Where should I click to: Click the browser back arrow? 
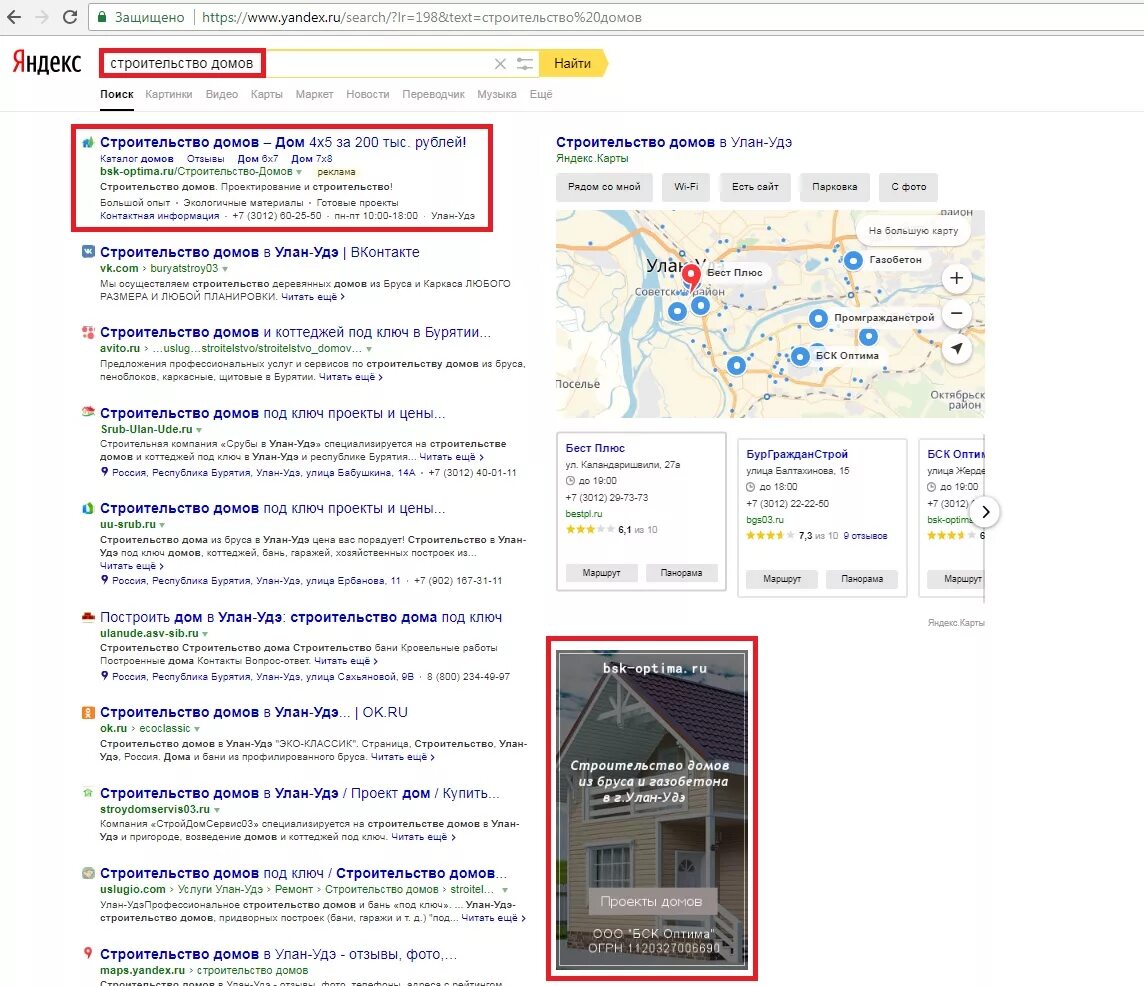[x=14, y=17]
